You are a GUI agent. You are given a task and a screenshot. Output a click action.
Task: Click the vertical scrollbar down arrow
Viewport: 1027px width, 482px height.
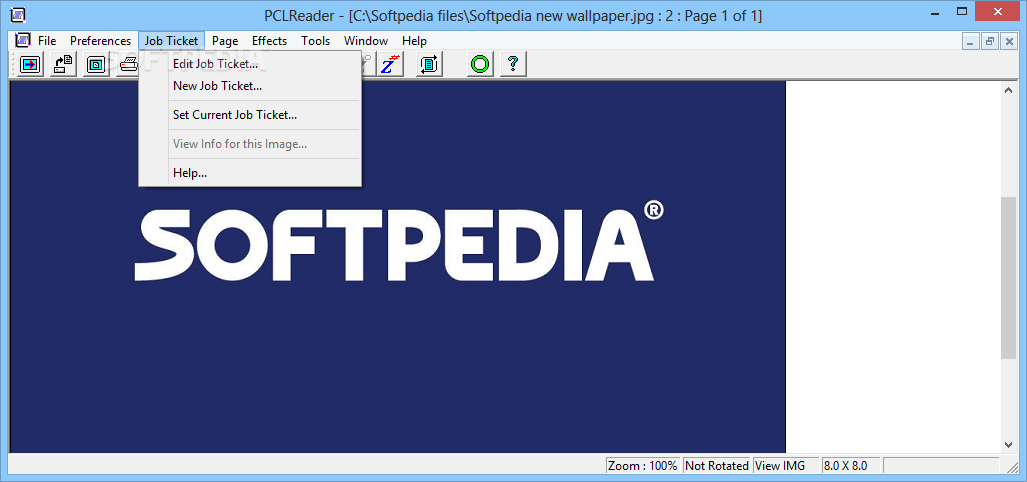(x=1009, y=444)
